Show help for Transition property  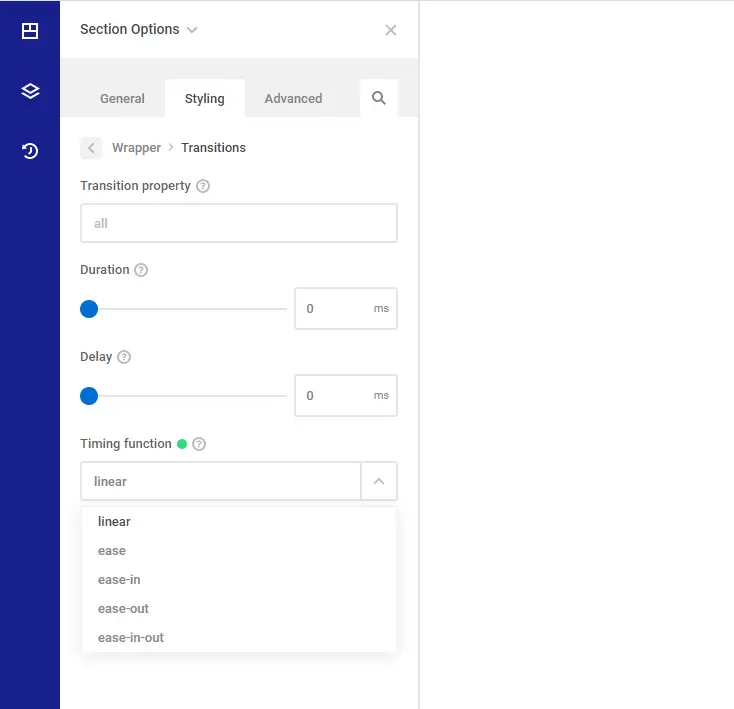pyautogui.click(x=203, y=186)
